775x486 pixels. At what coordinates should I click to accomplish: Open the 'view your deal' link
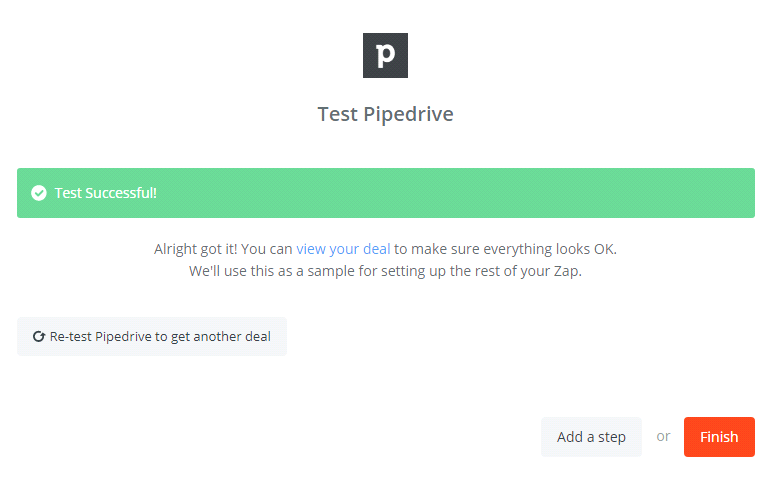click(x=343, y=248)
